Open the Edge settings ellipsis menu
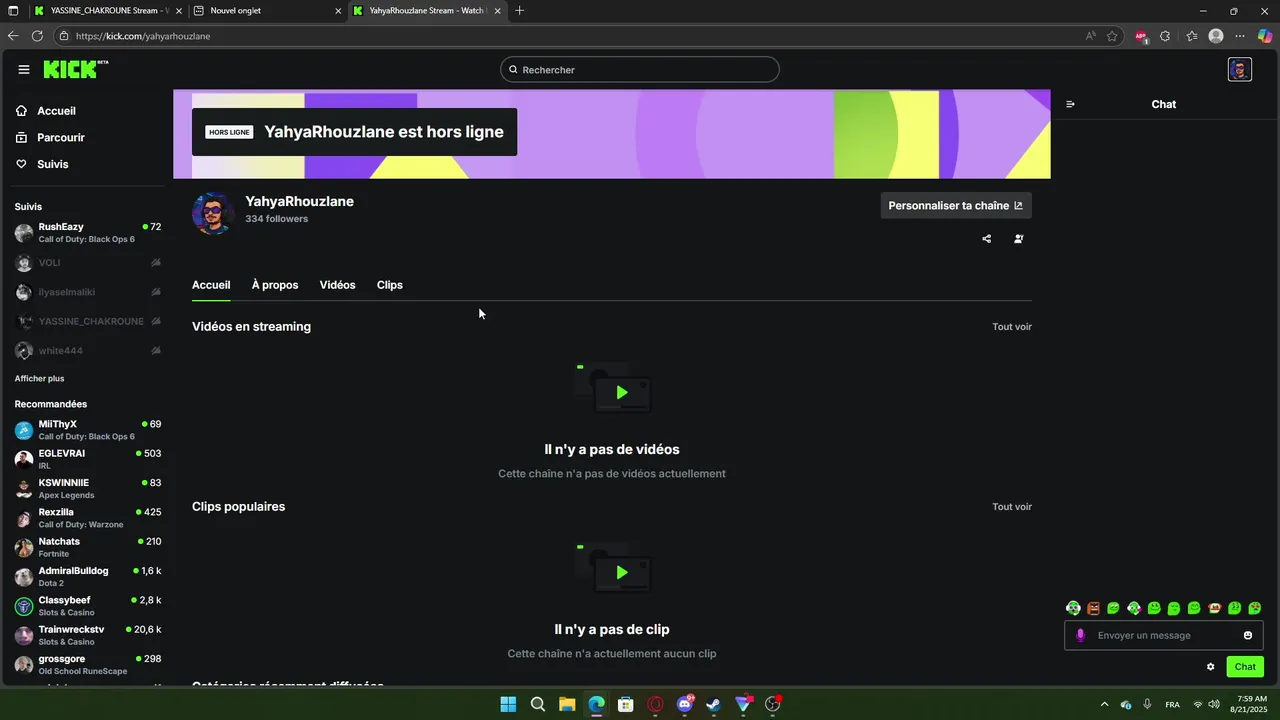 [1240, 36]
